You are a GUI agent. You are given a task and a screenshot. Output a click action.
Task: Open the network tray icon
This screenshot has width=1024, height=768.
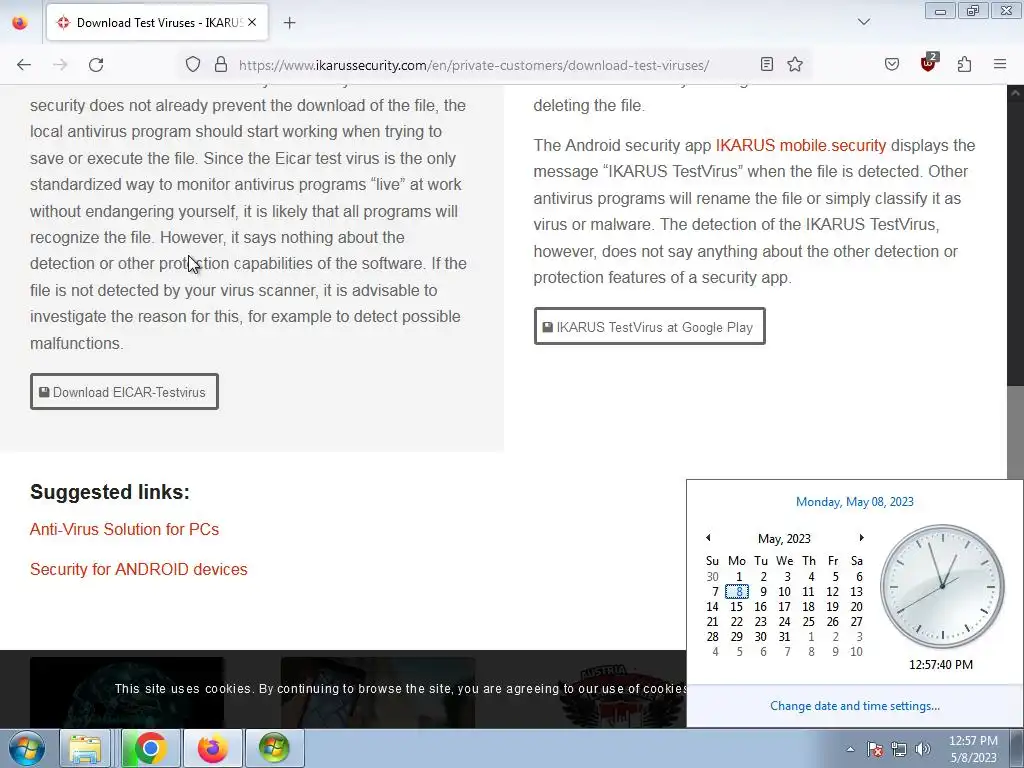tap(899, 749)
